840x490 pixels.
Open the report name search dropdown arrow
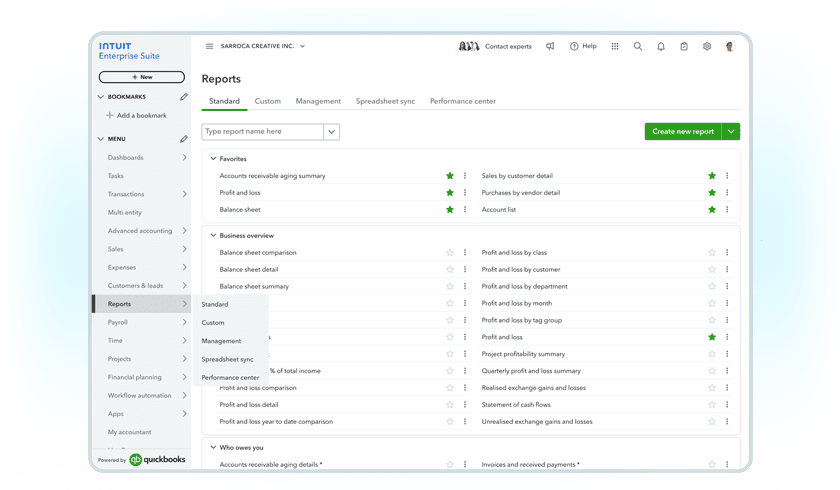[332, 132]
